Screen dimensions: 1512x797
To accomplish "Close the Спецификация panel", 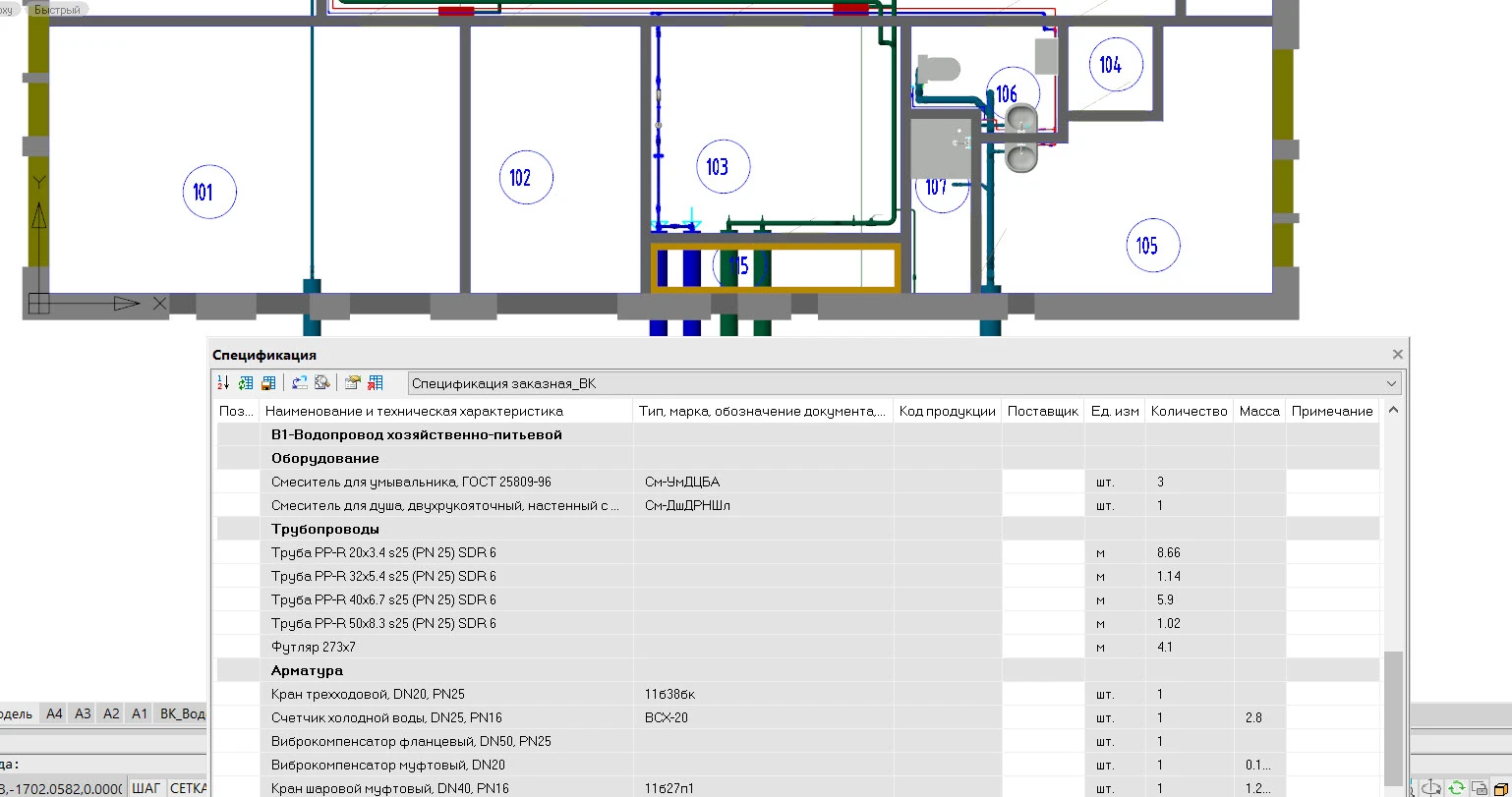I will click(x=1398, y=355).
